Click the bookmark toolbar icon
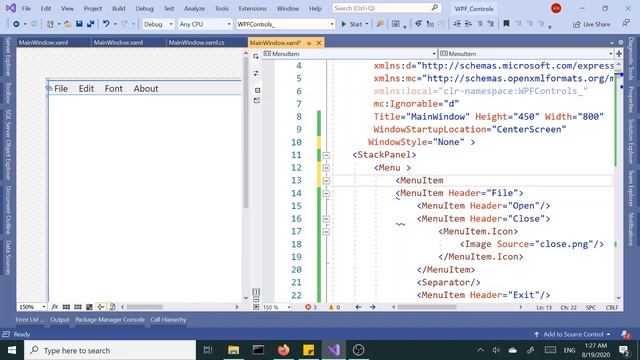The image size is (640, 360). tap(506, 24)
